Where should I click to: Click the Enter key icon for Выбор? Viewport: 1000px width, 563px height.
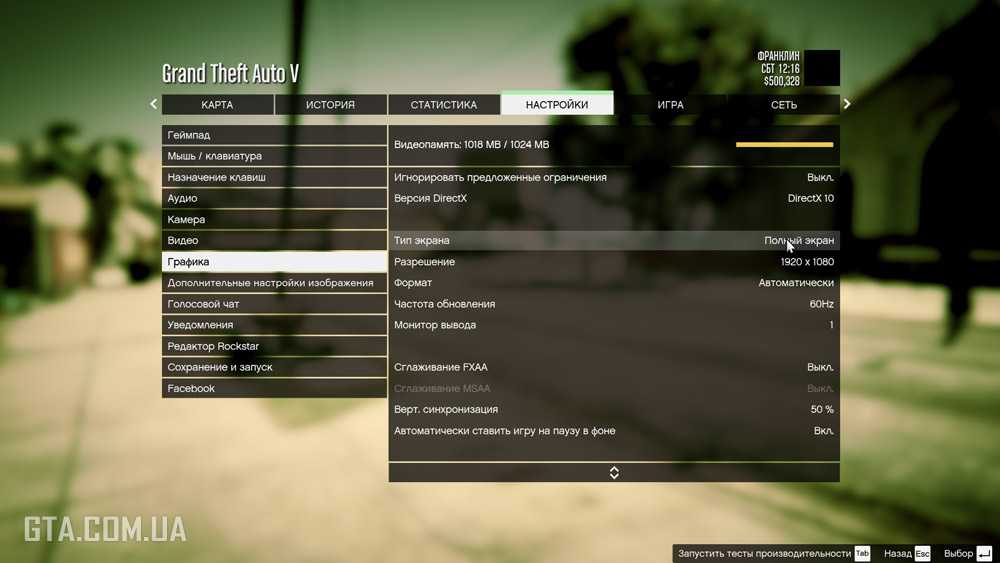984,553
